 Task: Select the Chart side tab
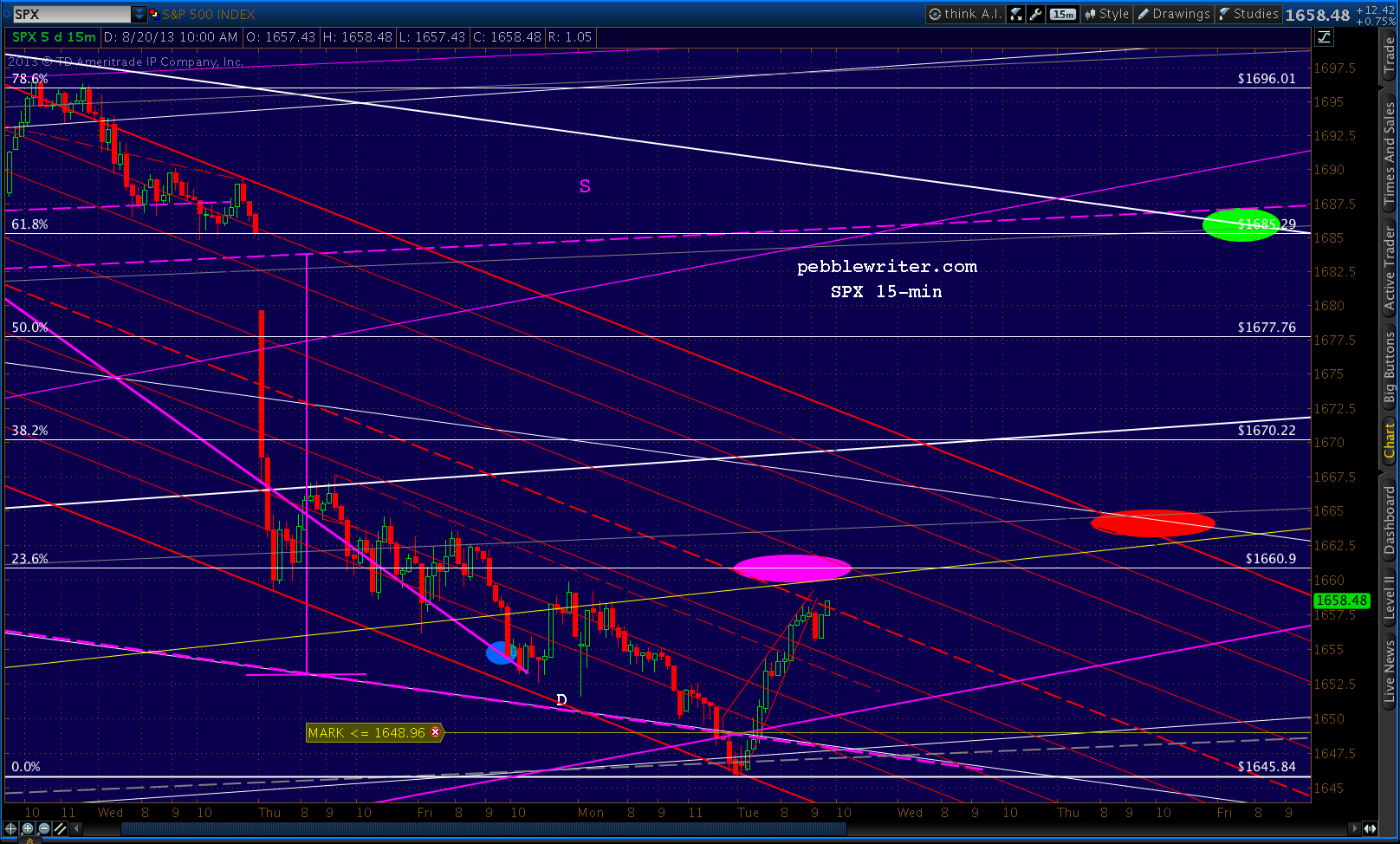[x=1390, y=441]
